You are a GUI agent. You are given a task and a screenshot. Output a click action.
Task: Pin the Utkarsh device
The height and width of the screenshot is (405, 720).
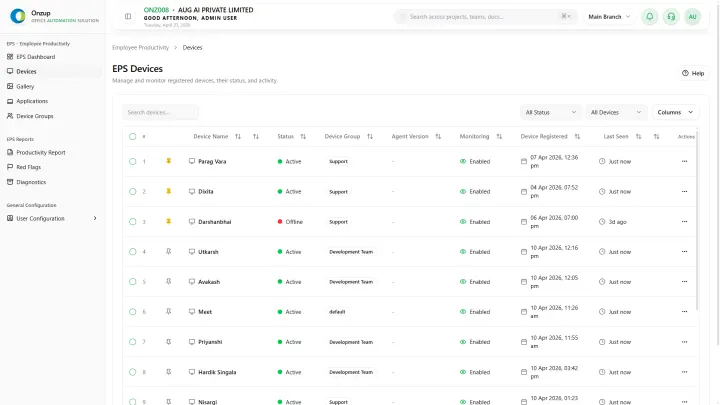click(169, 252)
